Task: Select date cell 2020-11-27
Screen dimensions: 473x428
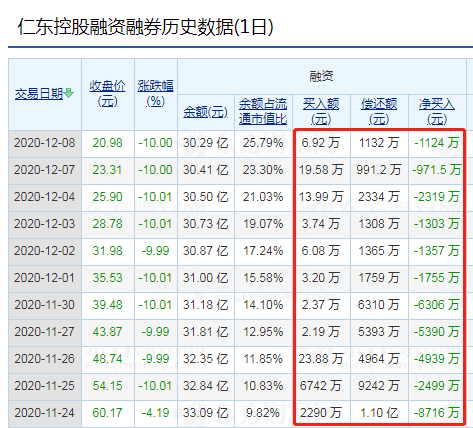Action: [x=45, y=332]
